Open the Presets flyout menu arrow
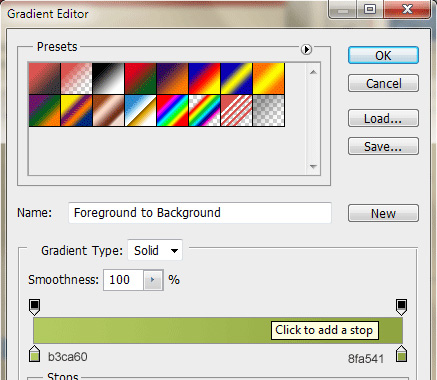 coord(306,49)
